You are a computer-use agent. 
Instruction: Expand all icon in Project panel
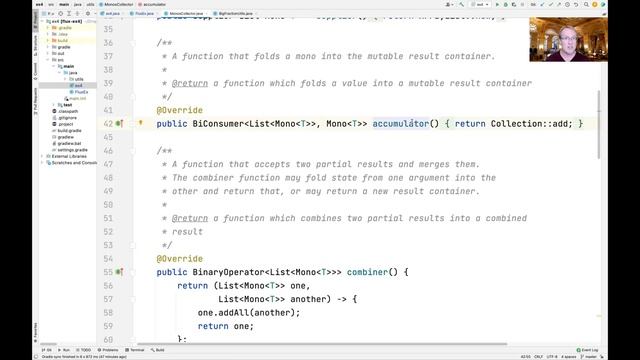point(69,13)
